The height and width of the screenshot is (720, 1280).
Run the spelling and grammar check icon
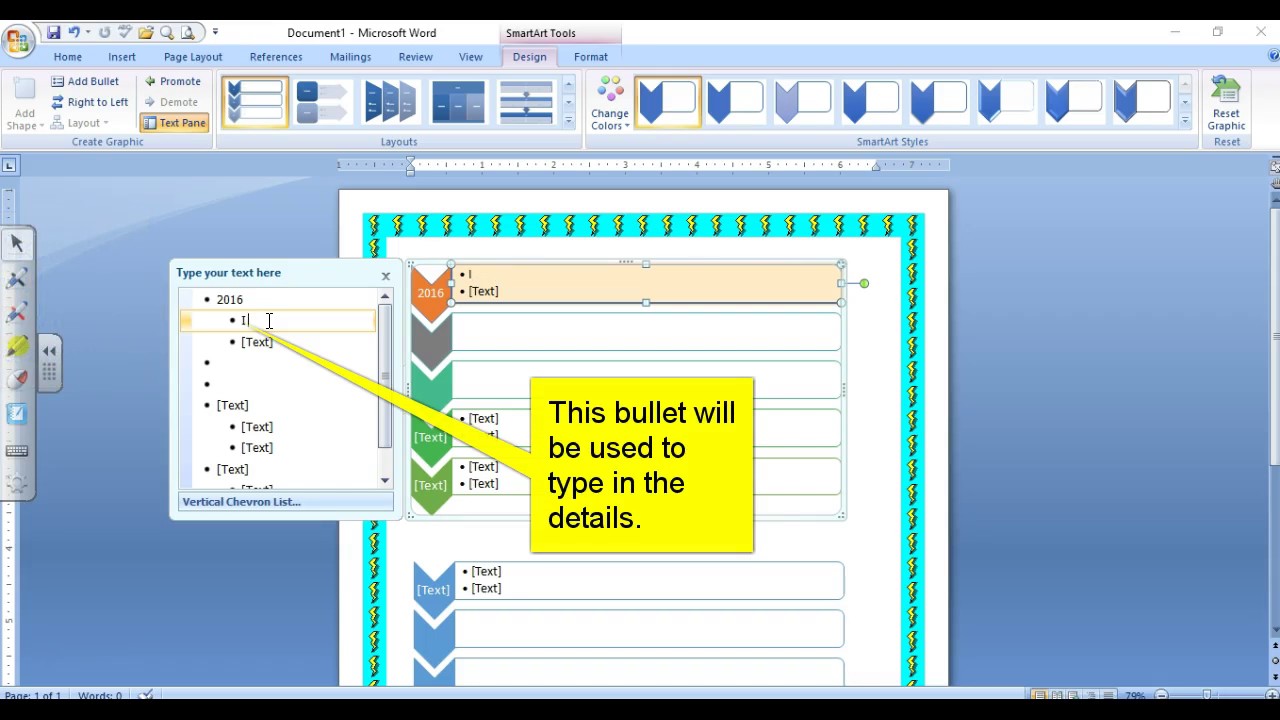point(125,33)
